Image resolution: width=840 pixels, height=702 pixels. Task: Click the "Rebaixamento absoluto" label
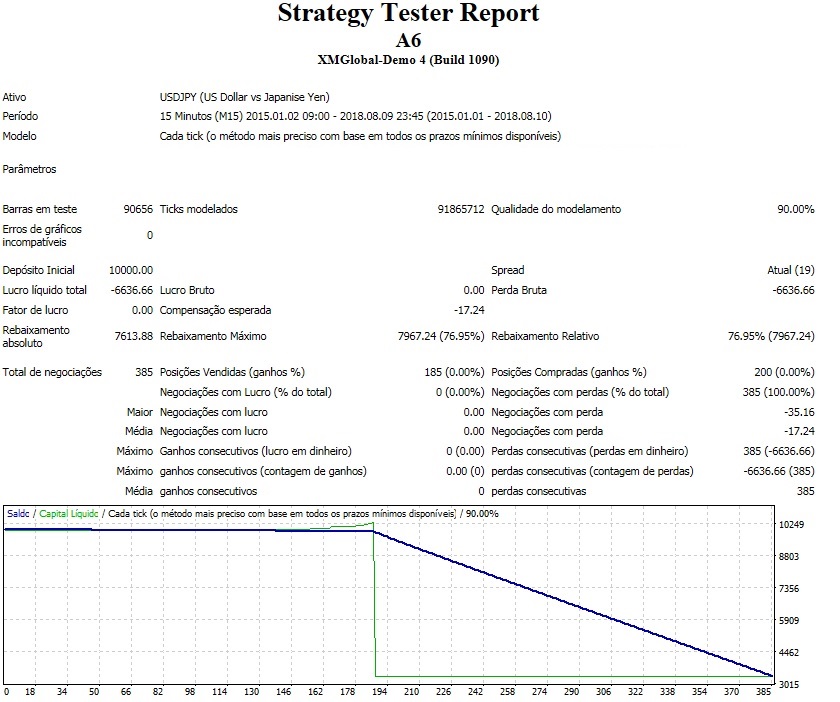[x=36, y=337]
